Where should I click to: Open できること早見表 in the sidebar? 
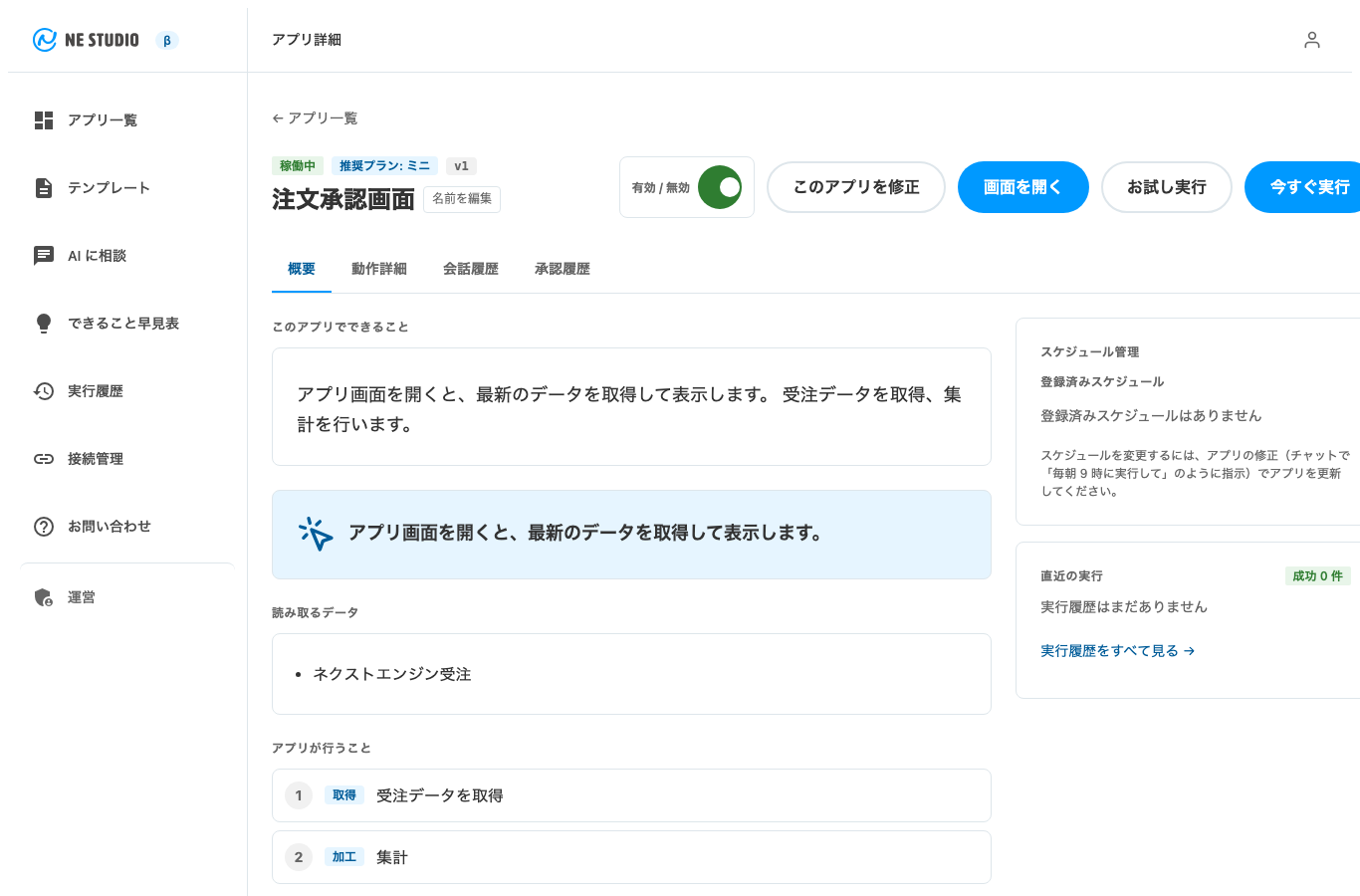pyautogui.click(x=126, y=324)
